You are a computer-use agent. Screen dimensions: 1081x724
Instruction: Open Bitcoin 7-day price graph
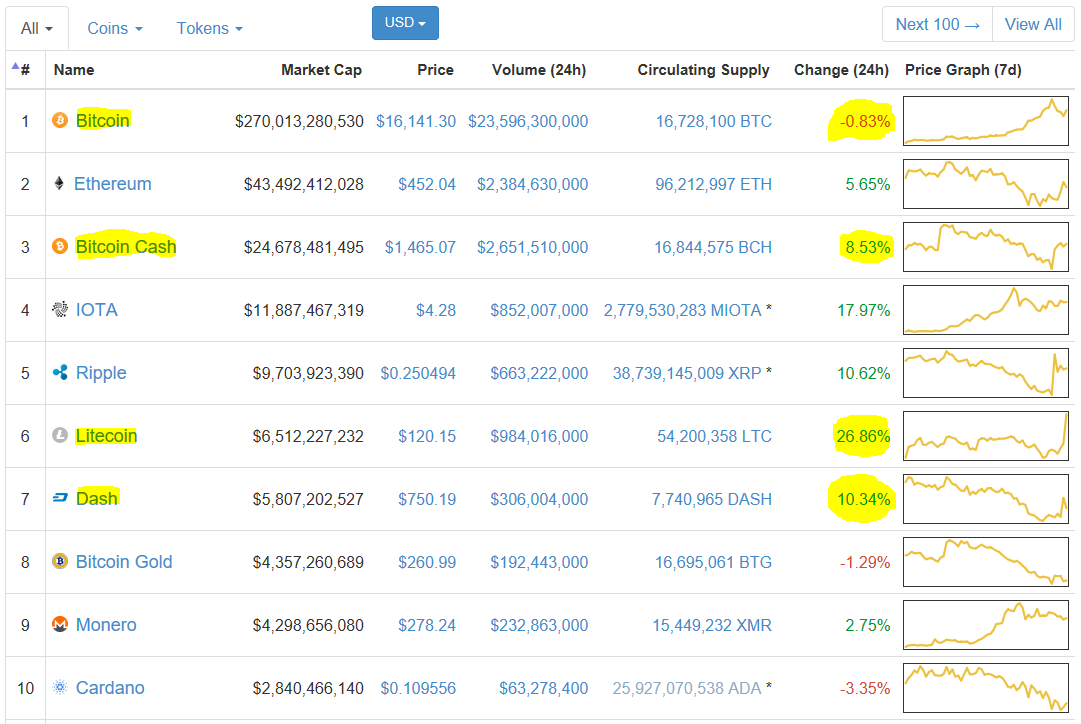[986, 121]
